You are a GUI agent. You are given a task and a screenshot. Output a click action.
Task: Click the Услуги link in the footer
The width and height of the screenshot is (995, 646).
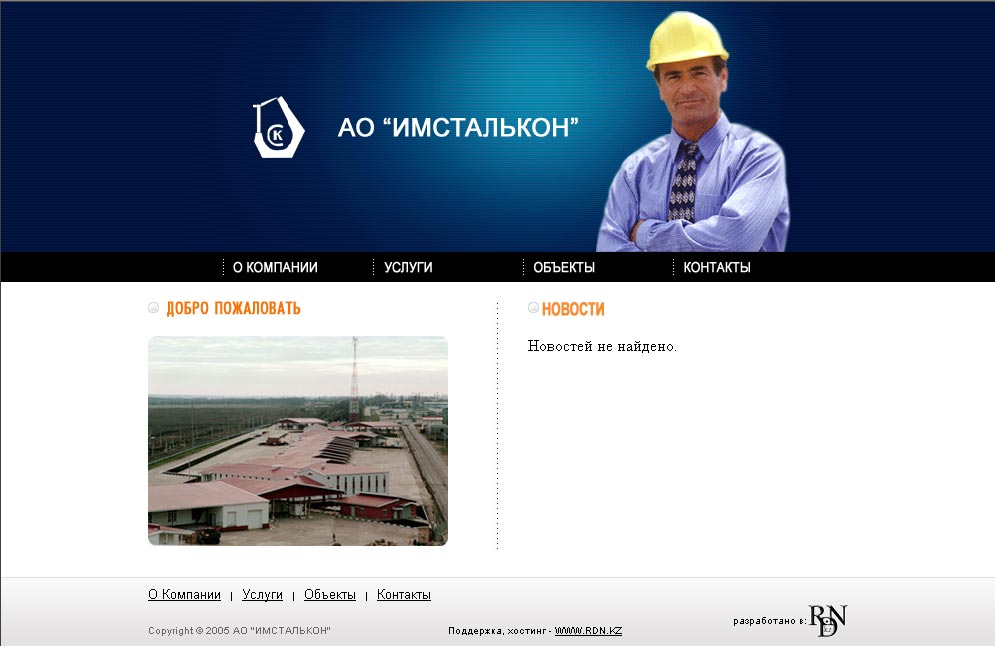[x=262, y=594]
